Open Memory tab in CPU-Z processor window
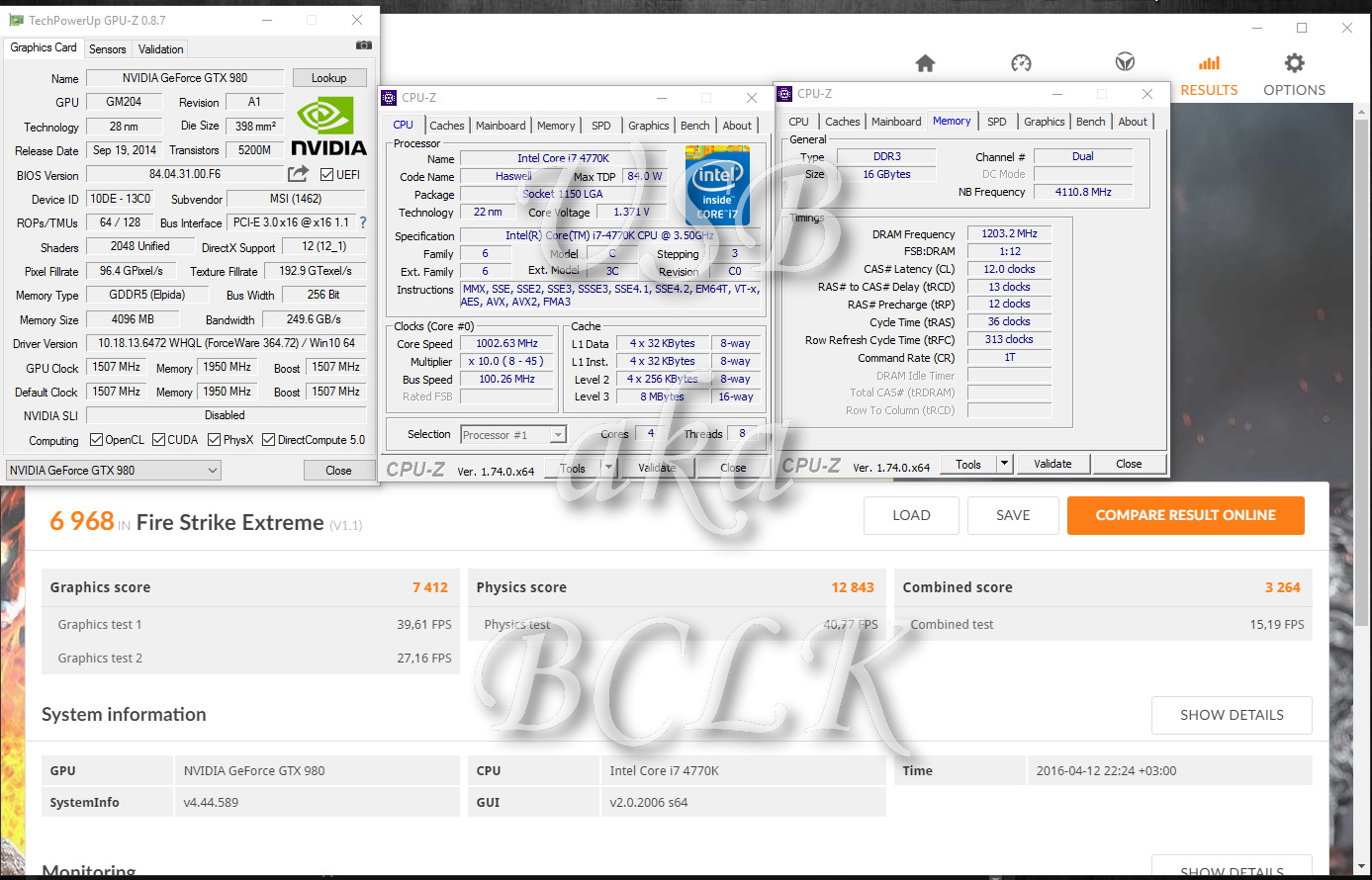Screen dimensions: 1372x880 [556, 126]
